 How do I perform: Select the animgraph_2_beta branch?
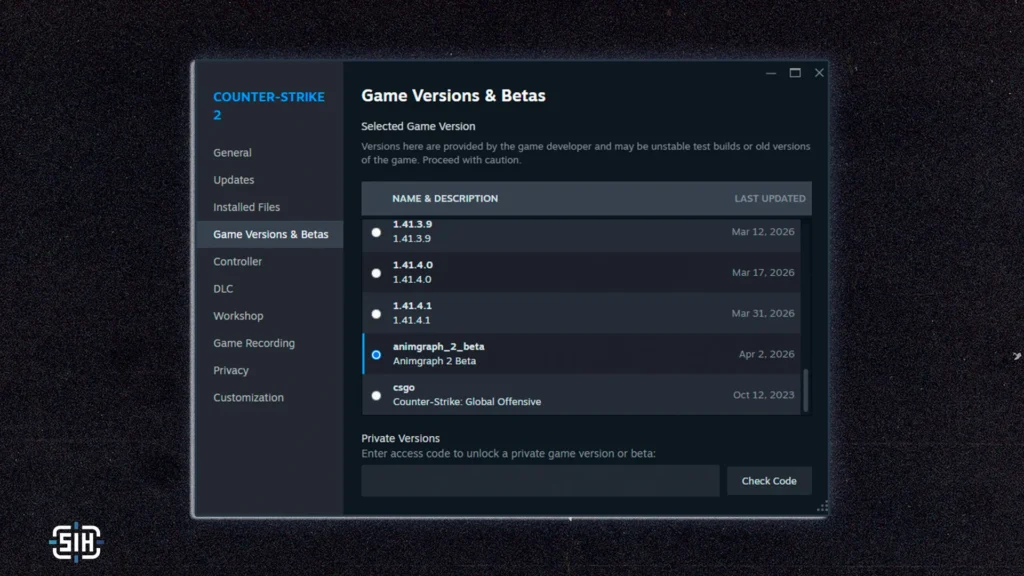(376, 354)
